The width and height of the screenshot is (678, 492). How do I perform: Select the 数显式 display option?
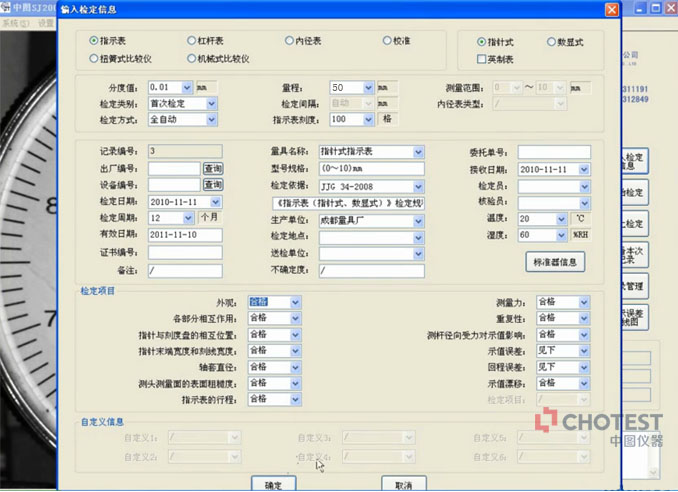550,41
